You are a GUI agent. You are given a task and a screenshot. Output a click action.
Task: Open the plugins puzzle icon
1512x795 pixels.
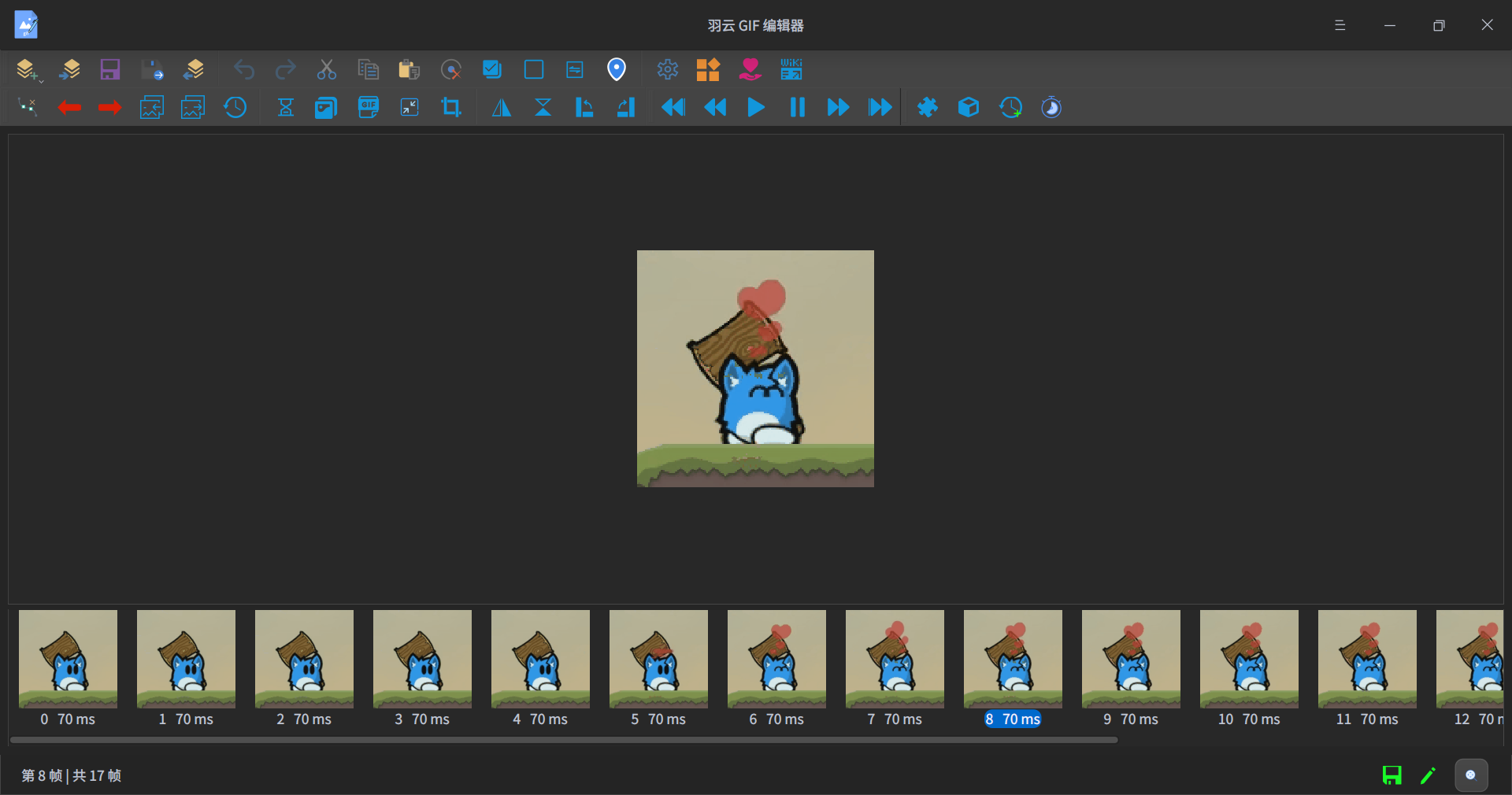point(928,108)
